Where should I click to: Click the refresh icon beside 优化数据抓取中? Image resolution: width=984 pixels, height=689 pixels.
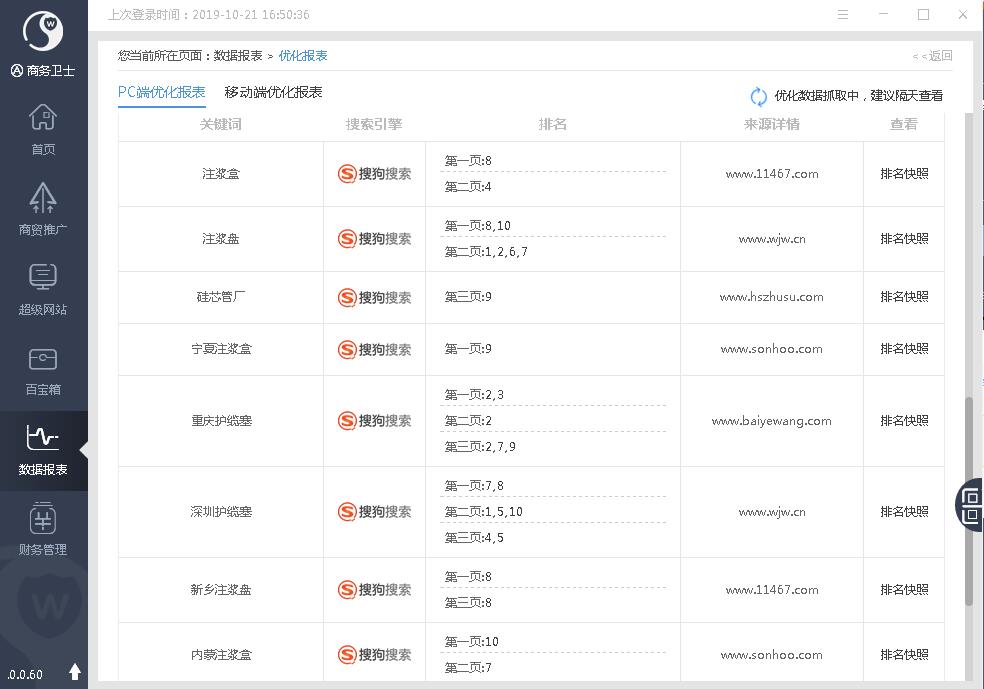(x=759, y=96)
